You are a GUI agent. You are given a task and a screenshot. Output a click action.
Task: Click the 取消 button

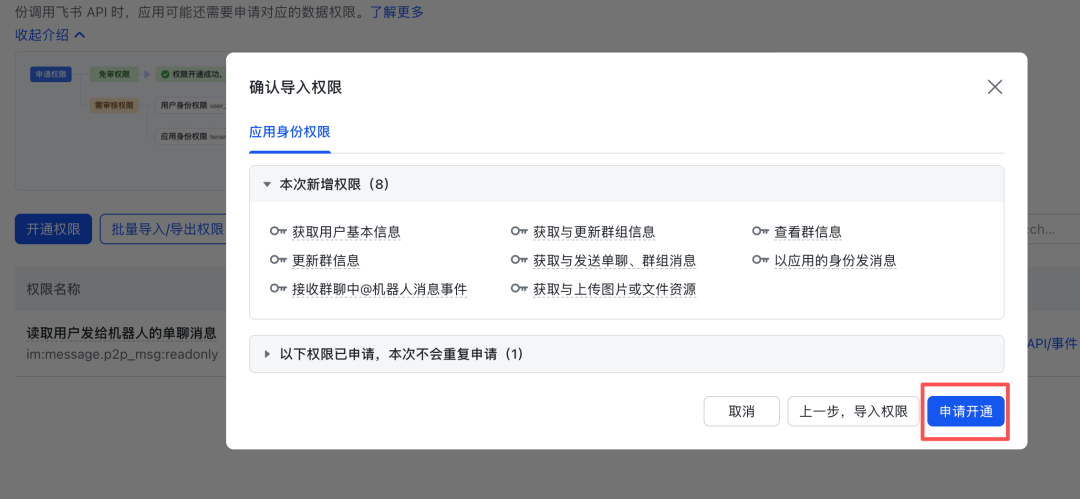coord(741,411)
